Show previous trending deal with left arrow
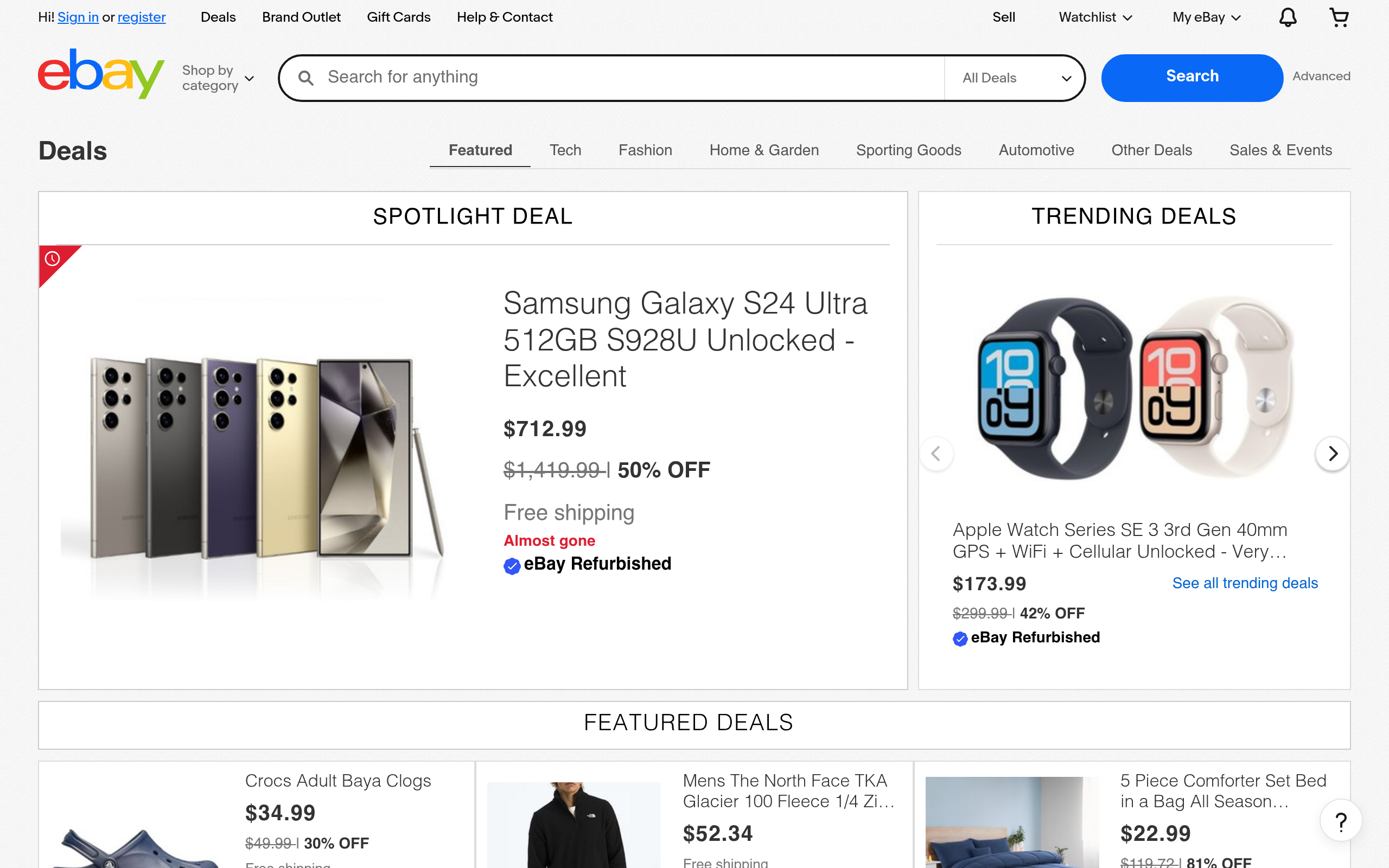Image resolution: width=1389 pixels, height=868 pixels. coord(936,454)
